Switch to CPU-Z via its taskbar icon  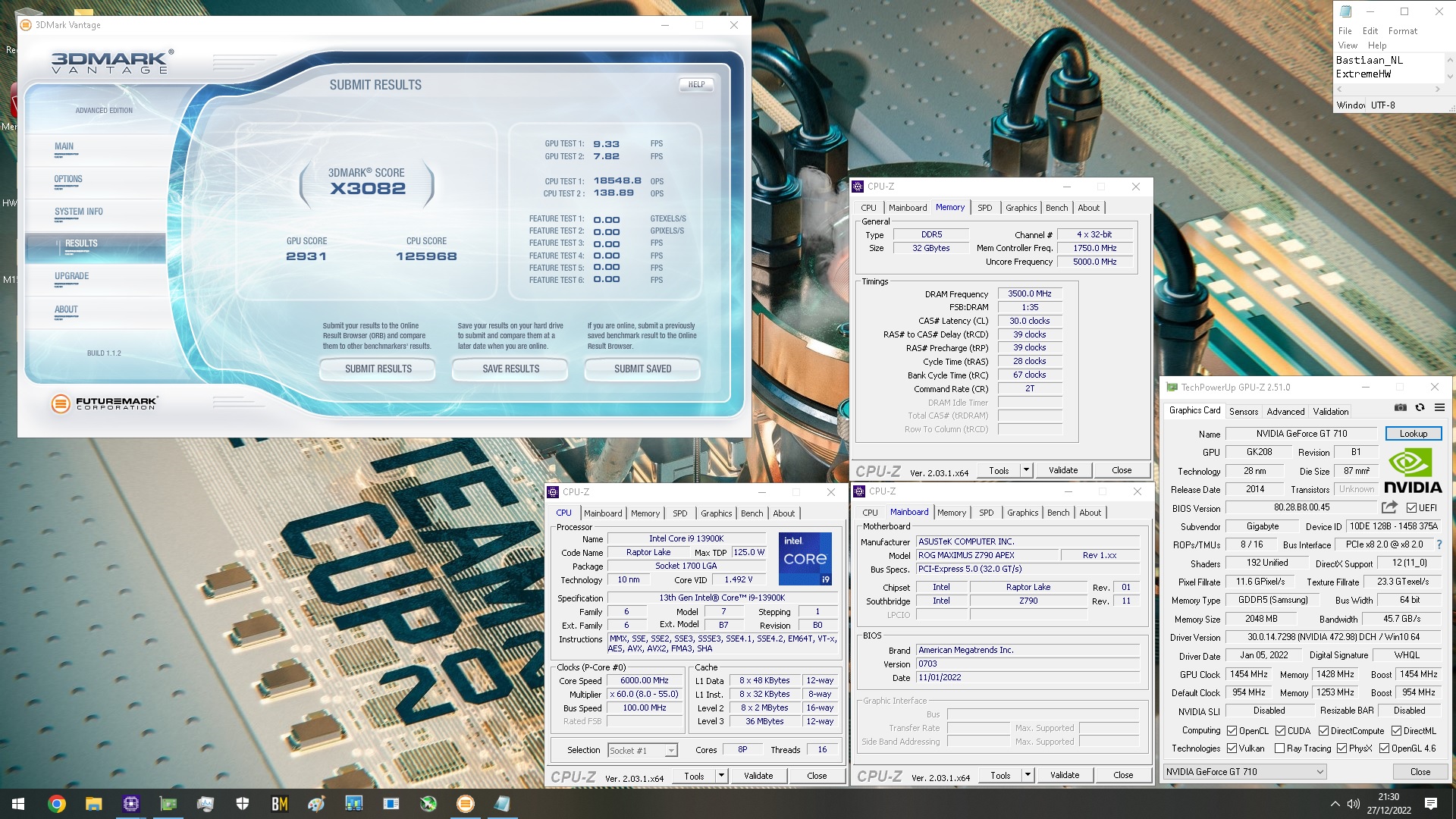click(x=130, y=804)
